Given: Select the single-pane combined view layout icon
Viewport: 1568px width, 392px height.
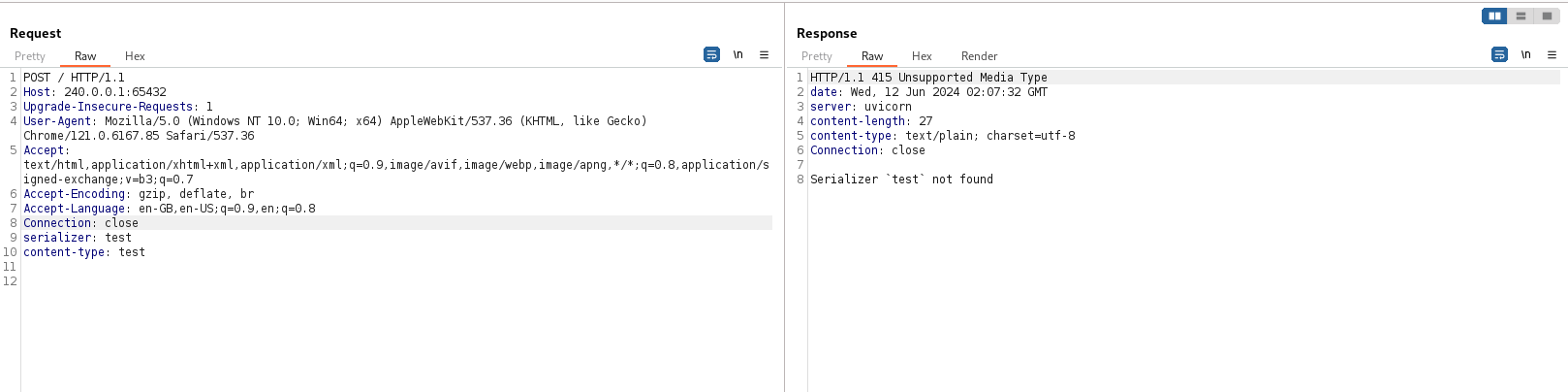Looking at the screenshot, I should [1547, 16].
